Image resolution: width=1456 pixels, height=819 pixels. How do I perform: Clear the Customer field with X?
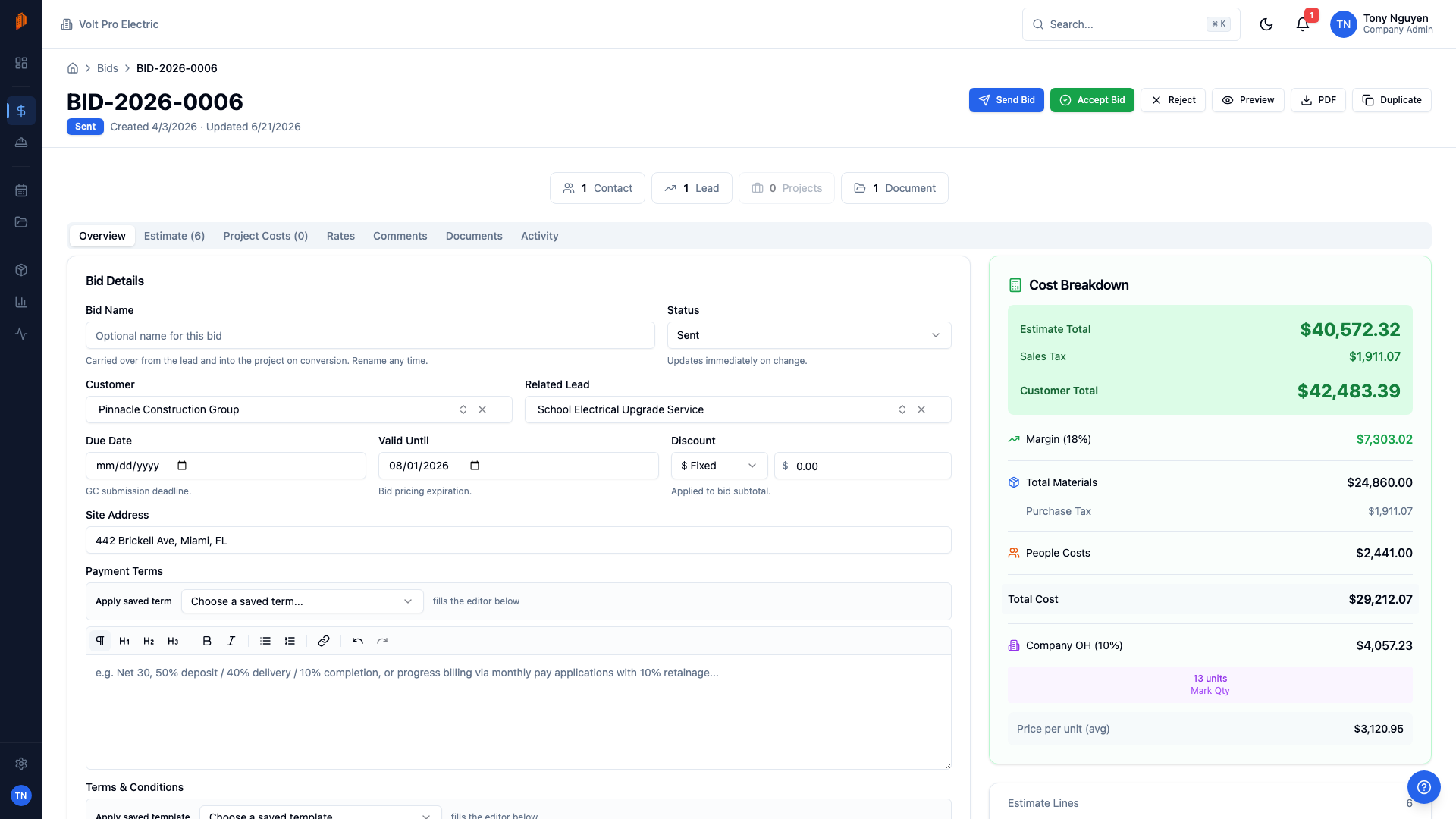pos(482,409)
